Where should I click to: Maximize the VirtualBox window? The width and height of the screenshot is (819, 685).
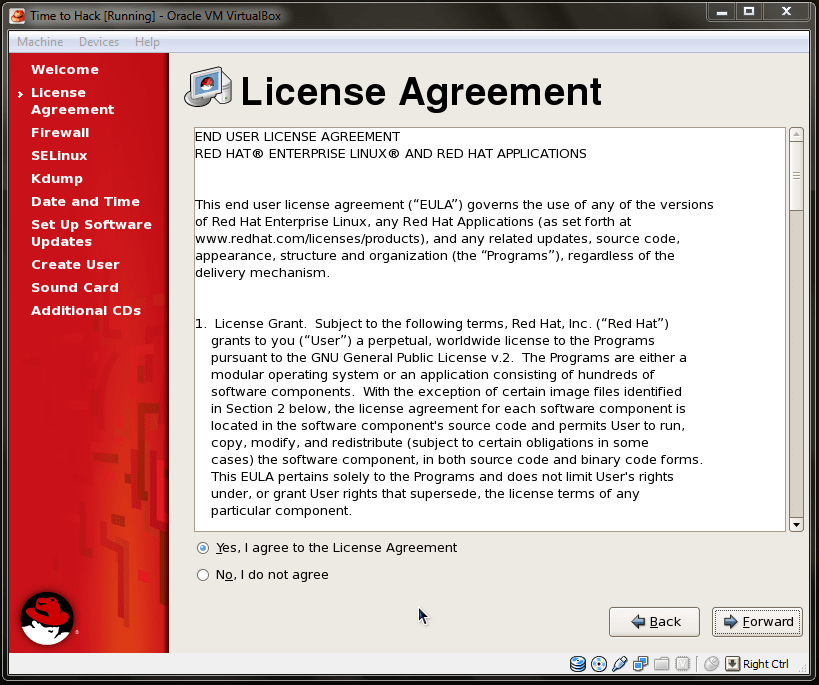click(749, 11)
